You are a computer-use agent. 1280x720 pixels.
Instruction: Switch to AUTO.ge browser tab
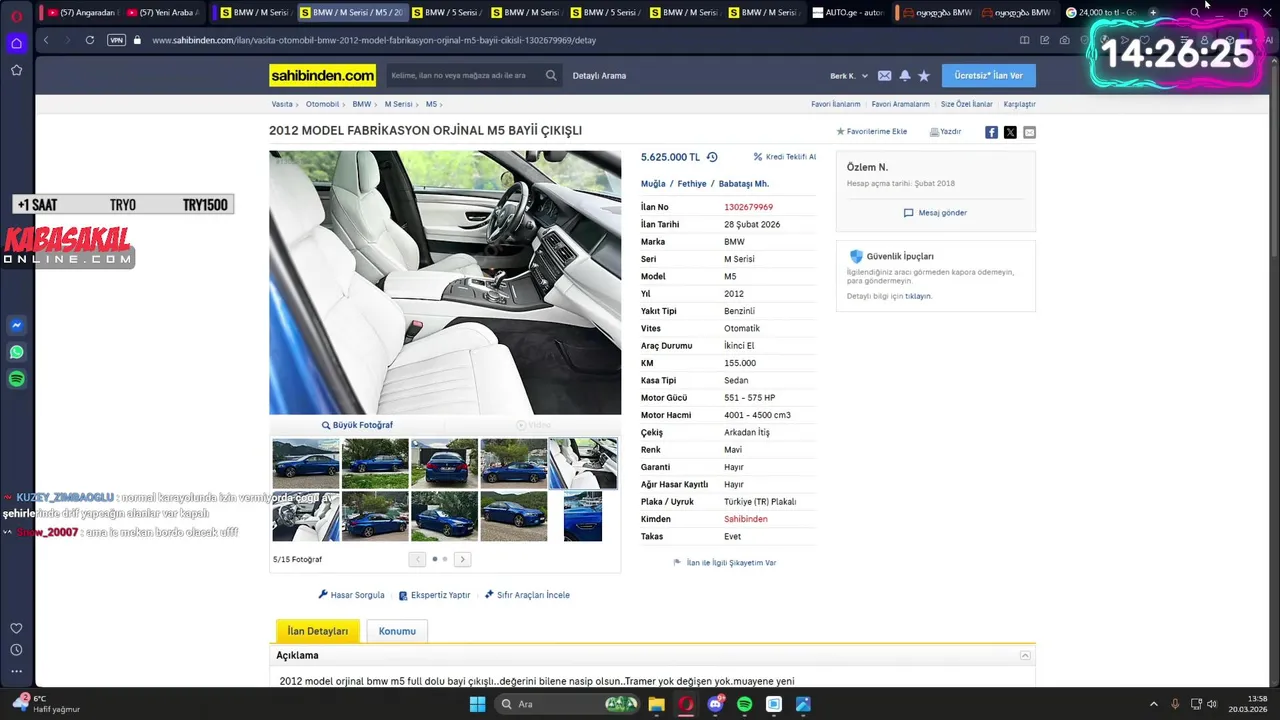pyautogui.click(x=848, y=13)
